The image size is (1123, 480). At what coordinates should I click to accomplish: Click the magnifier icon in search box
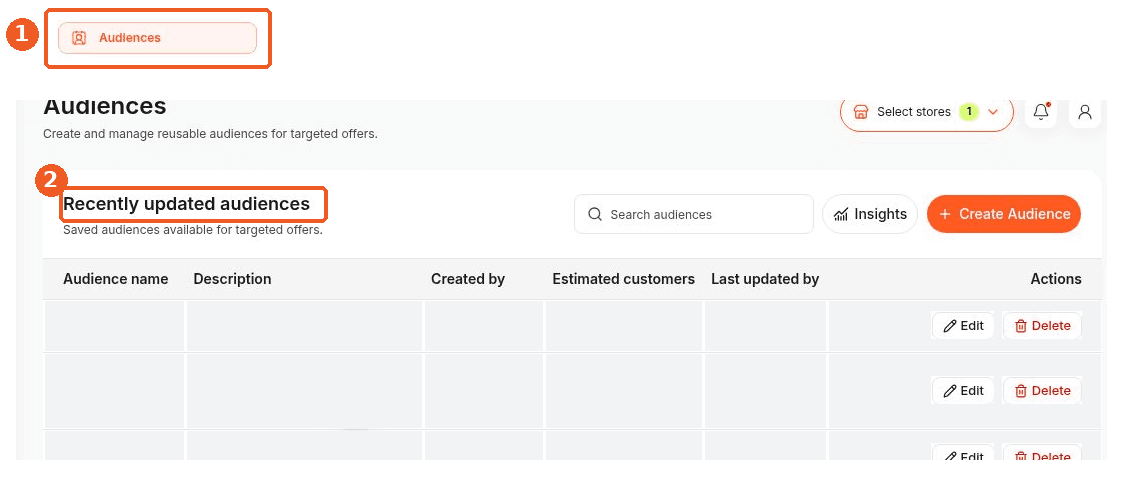[x=594, y=214]
